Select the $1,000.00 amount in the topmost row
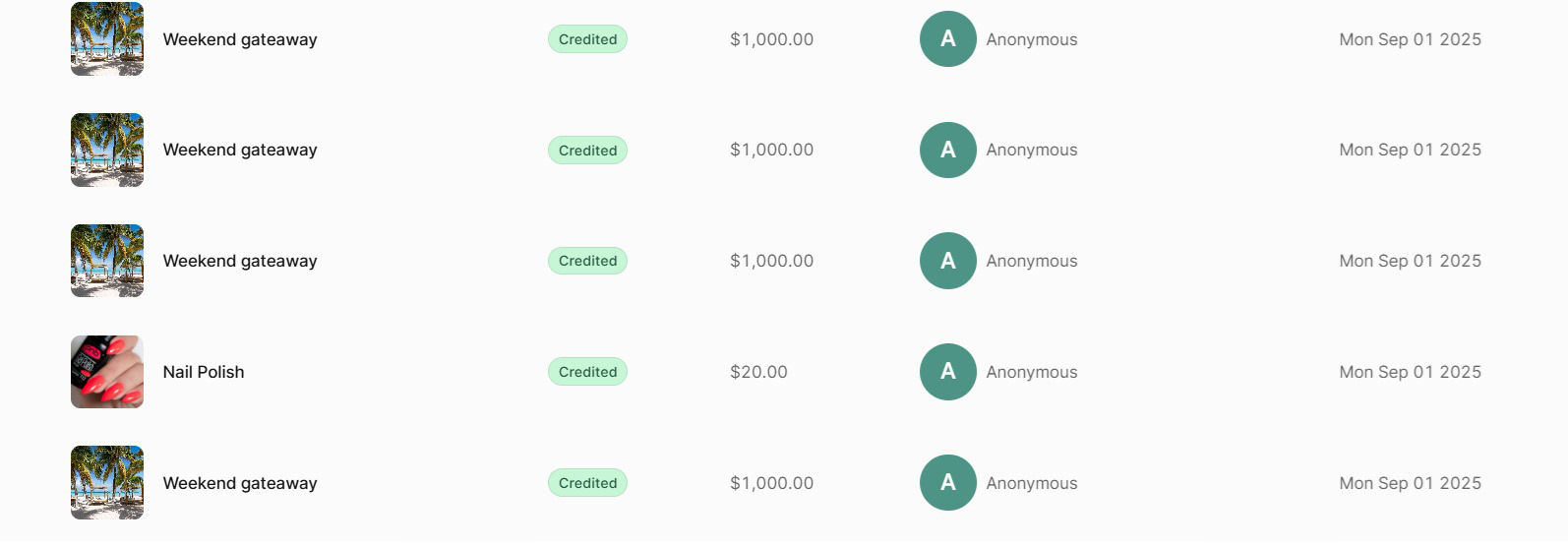This screenshot has height=548, width=1568. [771, 39]
